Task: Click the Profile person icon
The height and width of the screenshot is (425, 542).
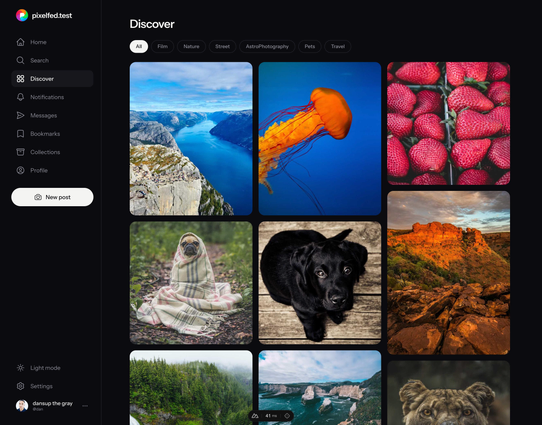Action: 20,170
